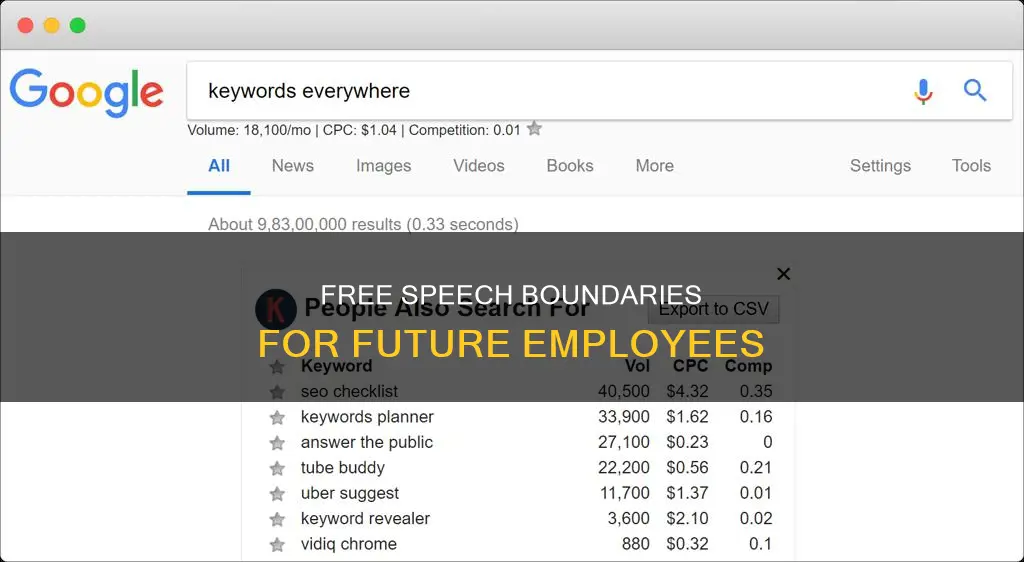Click the 'About 9,83,00,000 results' text
The height and width of the screenshot is (562, 1024).
363,225
